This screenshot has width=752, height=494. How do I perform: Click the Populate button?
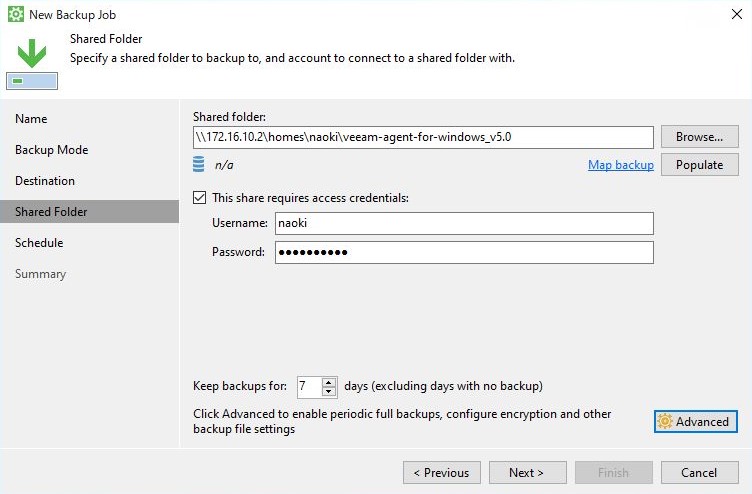pos(699,165)
